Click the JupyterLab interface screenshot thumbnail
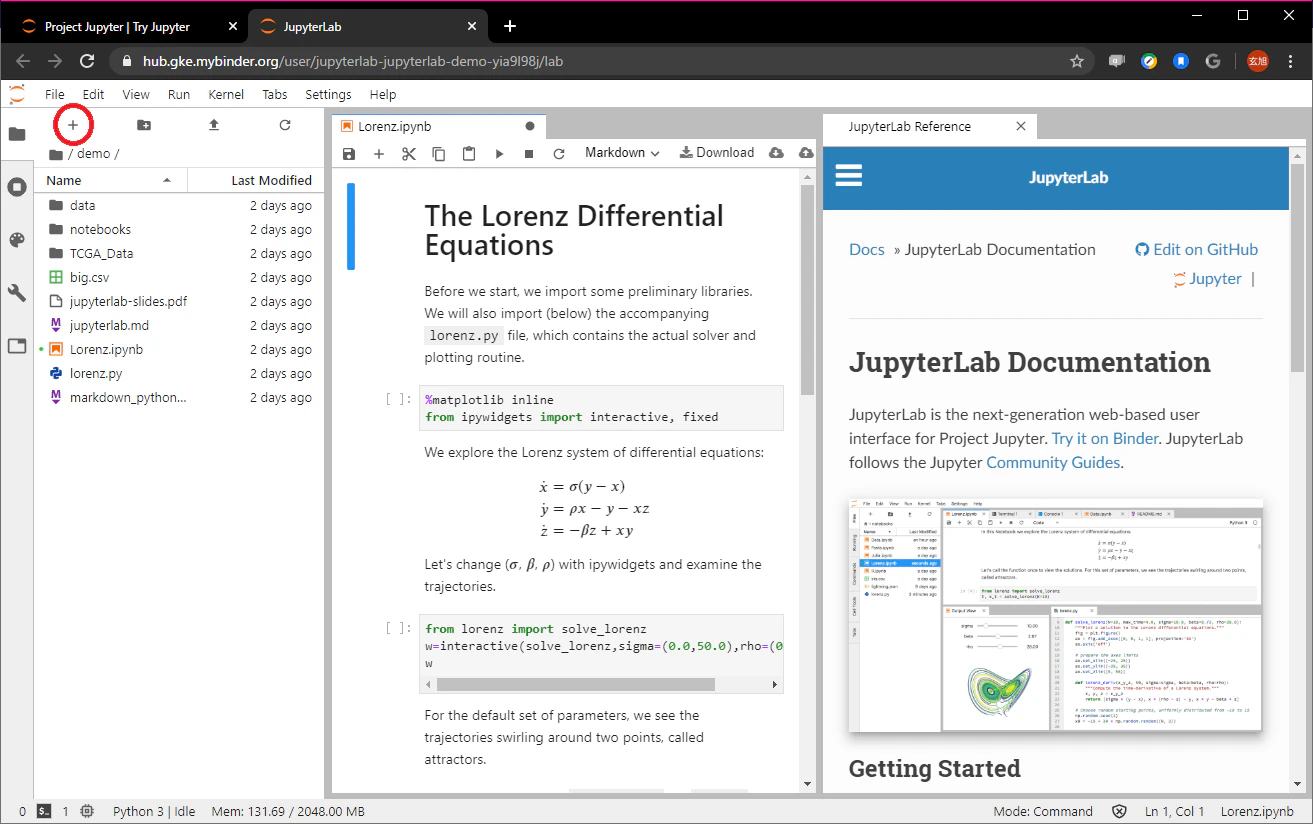This screenshot has width=1313, height=824. click(x=1055, y=615)
